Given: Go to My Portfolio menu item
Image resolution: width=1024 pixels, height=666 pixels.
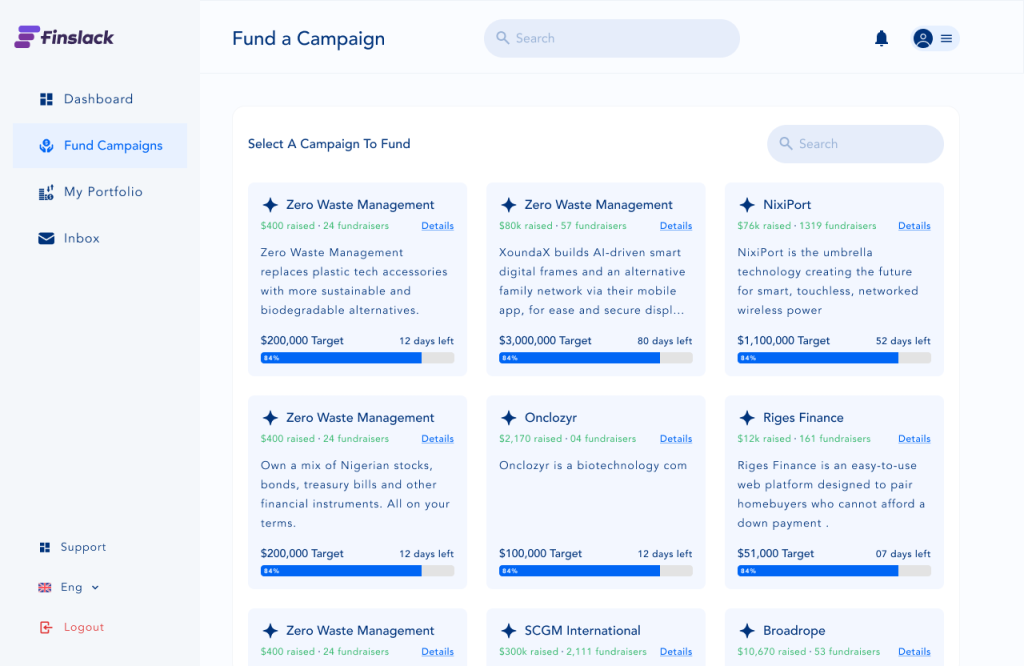Looking at the screenshot, I should (x=103, y=192).
